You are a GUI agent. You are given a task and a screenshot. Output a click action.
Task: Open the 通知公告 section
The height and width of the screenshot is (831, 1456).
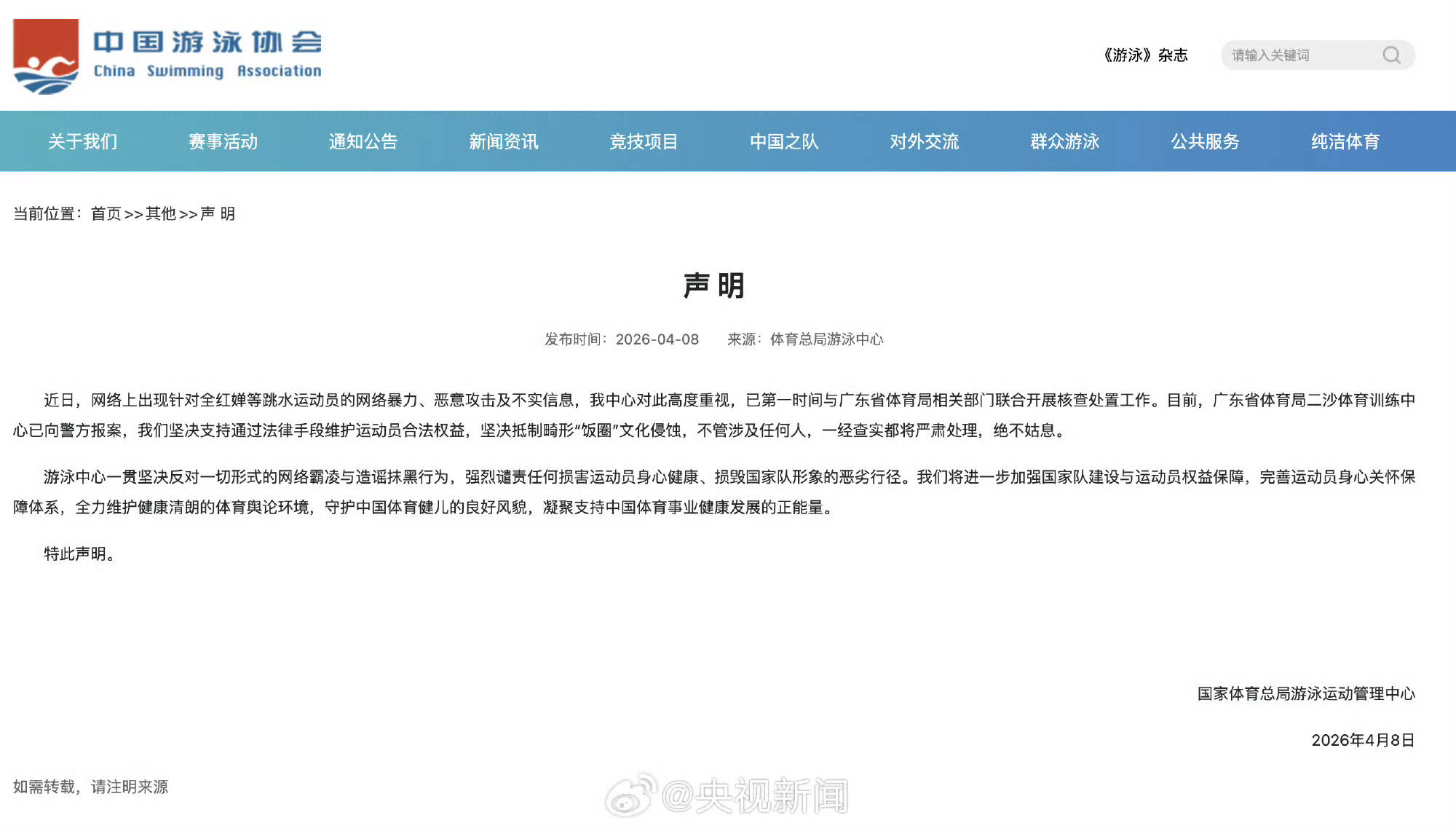click(363, 141)
